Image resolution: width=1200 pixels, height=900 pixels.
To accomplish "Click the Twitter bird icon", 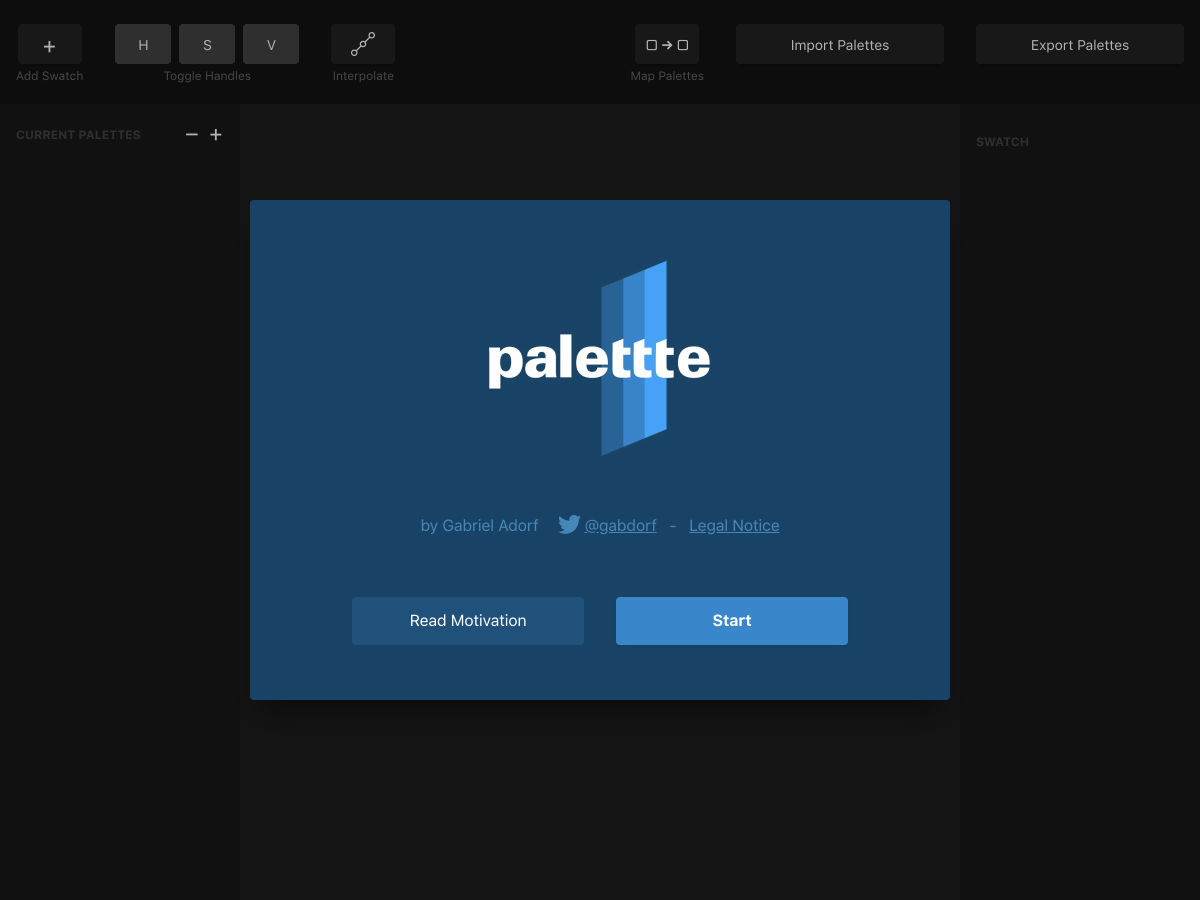I will coord(569,525).
